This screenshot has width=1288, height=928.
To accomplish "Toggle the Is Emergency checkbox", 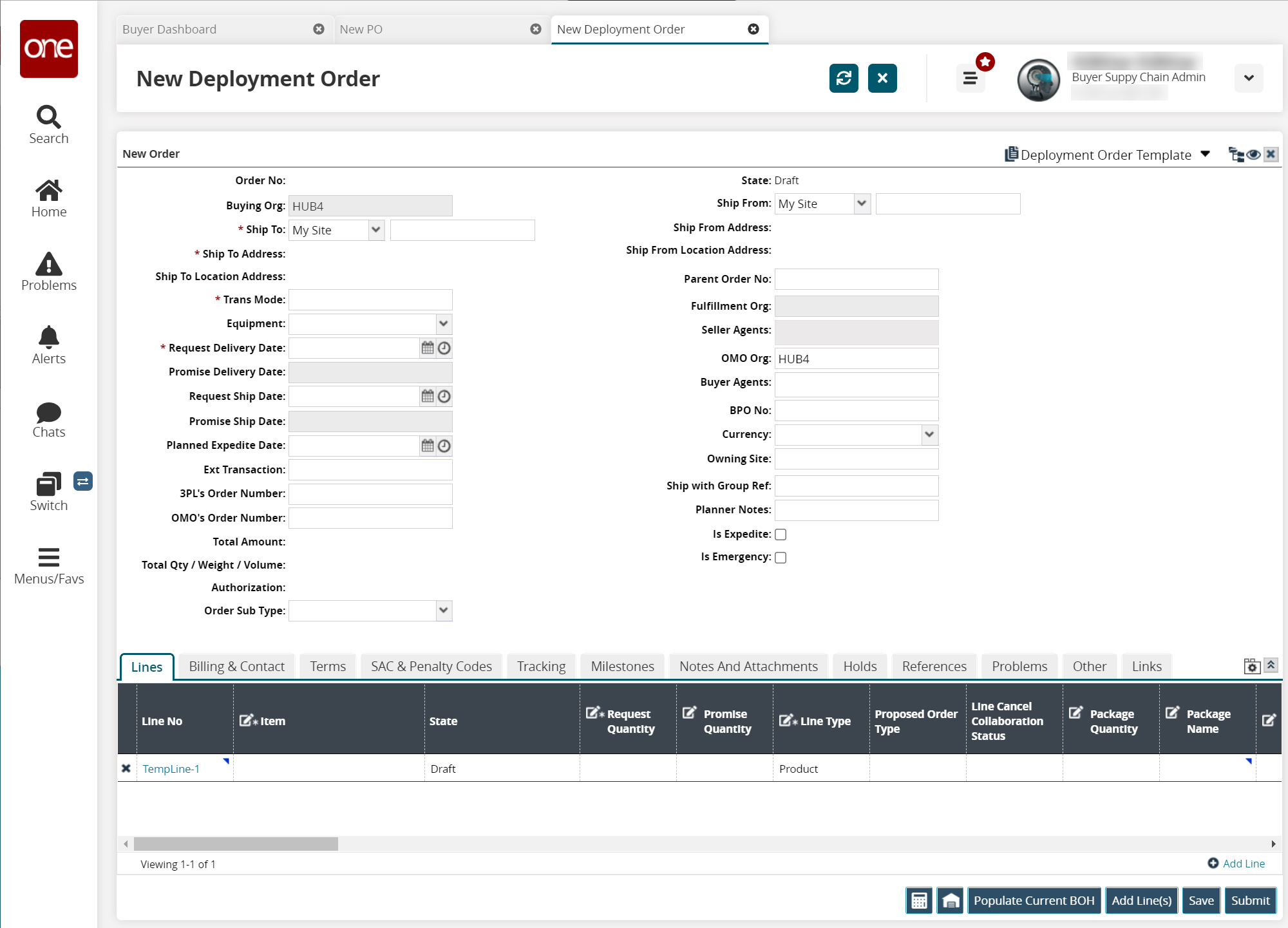I will point(780,557).
